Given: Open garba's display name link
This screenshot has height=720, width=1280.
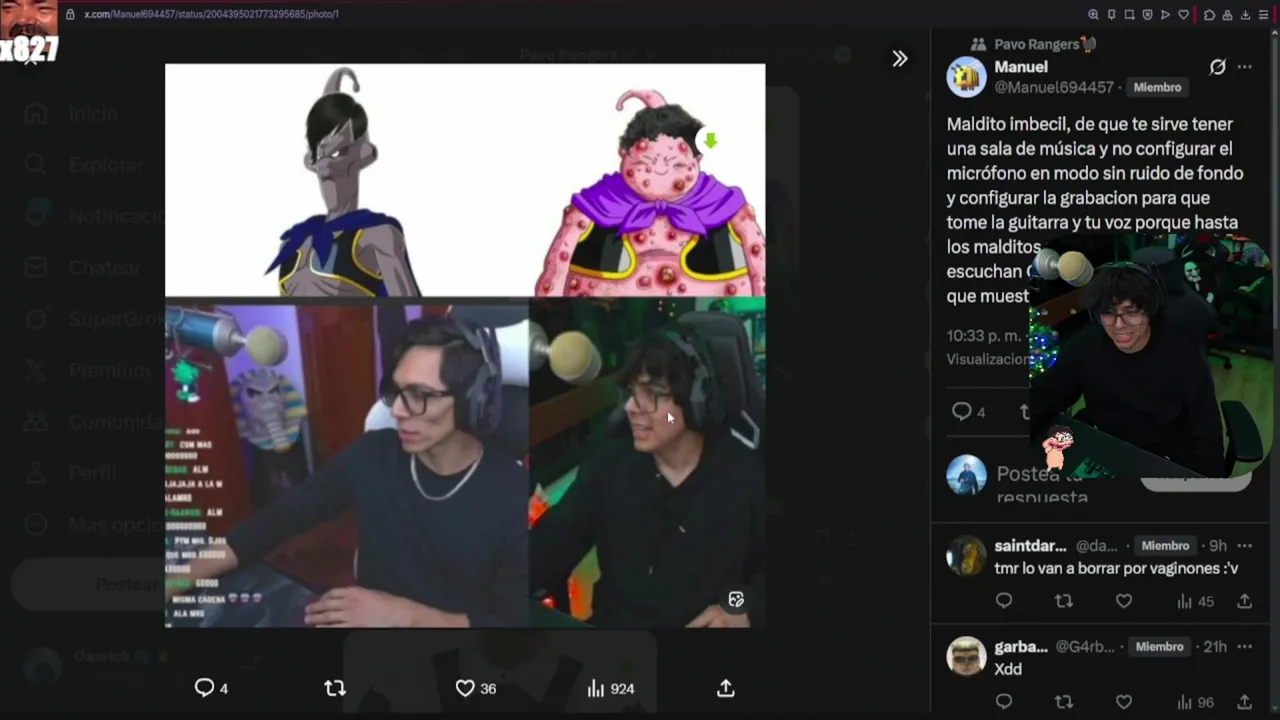Looking at the screenshot, I should pyautogui.click(x=1021, y=647).
